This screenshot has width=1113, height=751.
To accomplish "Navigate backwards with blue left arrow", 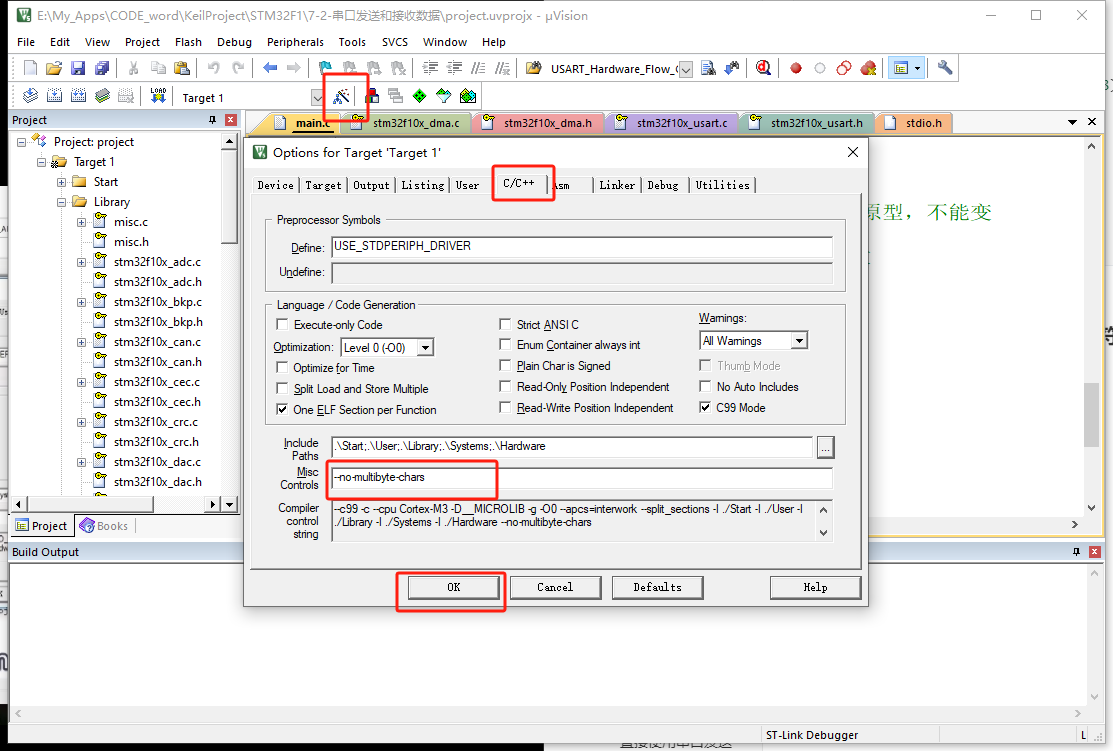I will (270, 68).
